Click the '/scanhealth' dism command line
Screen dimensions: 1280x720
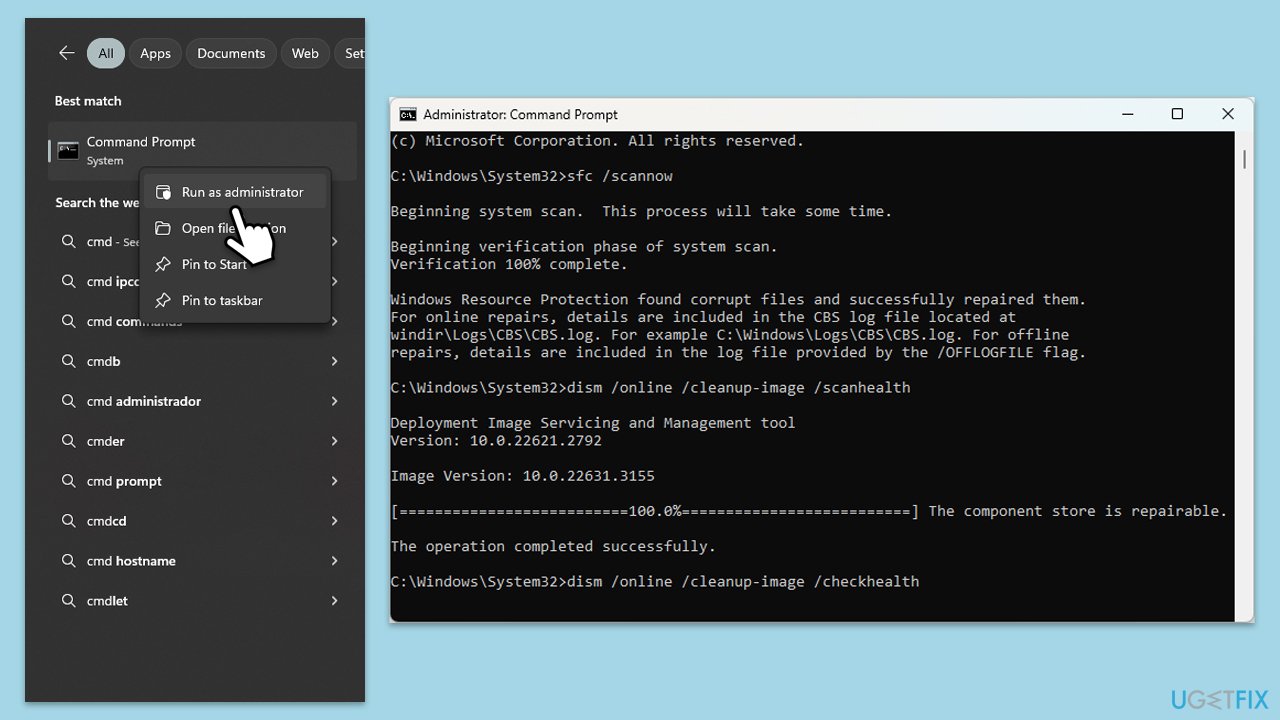(651, 387)
